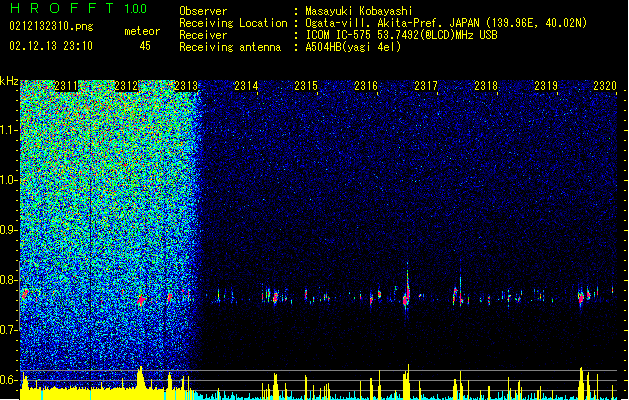The image size is (629, 400).
Task: Click the meteor count value 45
Action: pos(145,46)
